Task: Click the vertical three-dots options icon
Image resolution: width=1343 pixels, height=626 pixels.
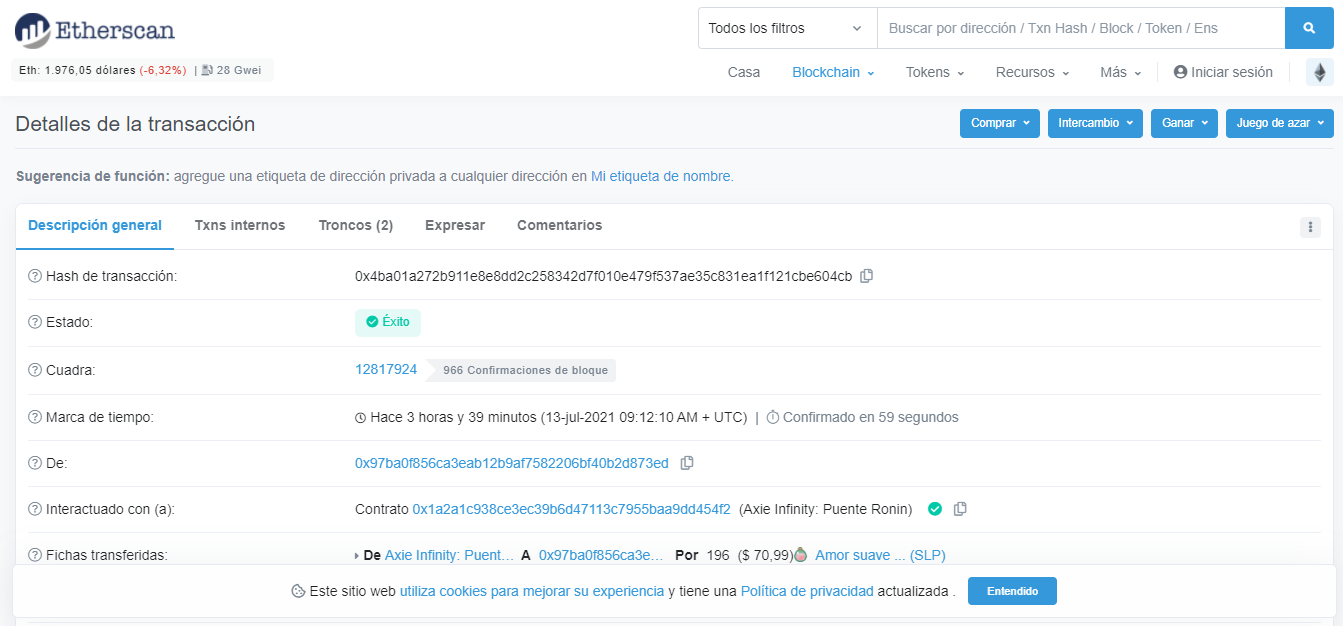Action: pyautogui.click(x=1310, y=227)
